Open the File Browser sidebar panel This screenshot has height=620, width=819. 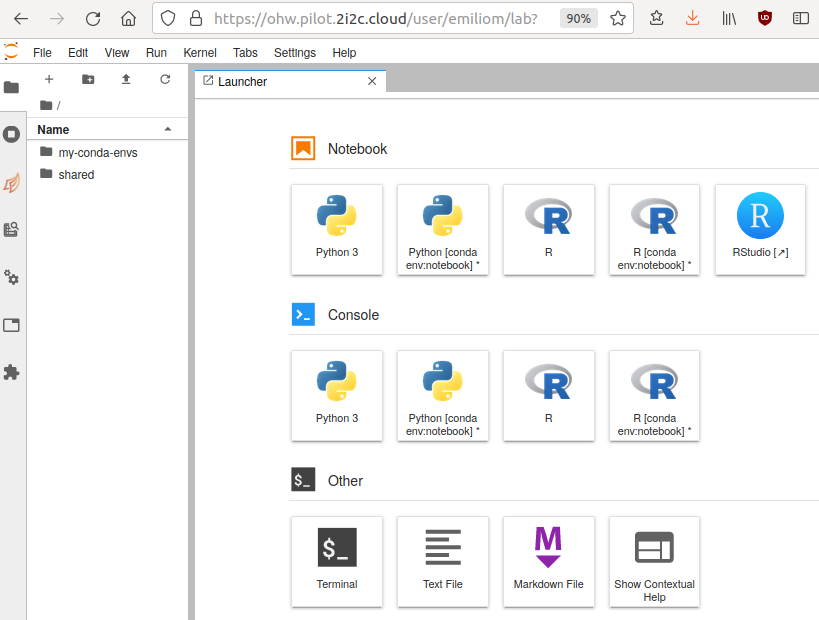point(11,87)
